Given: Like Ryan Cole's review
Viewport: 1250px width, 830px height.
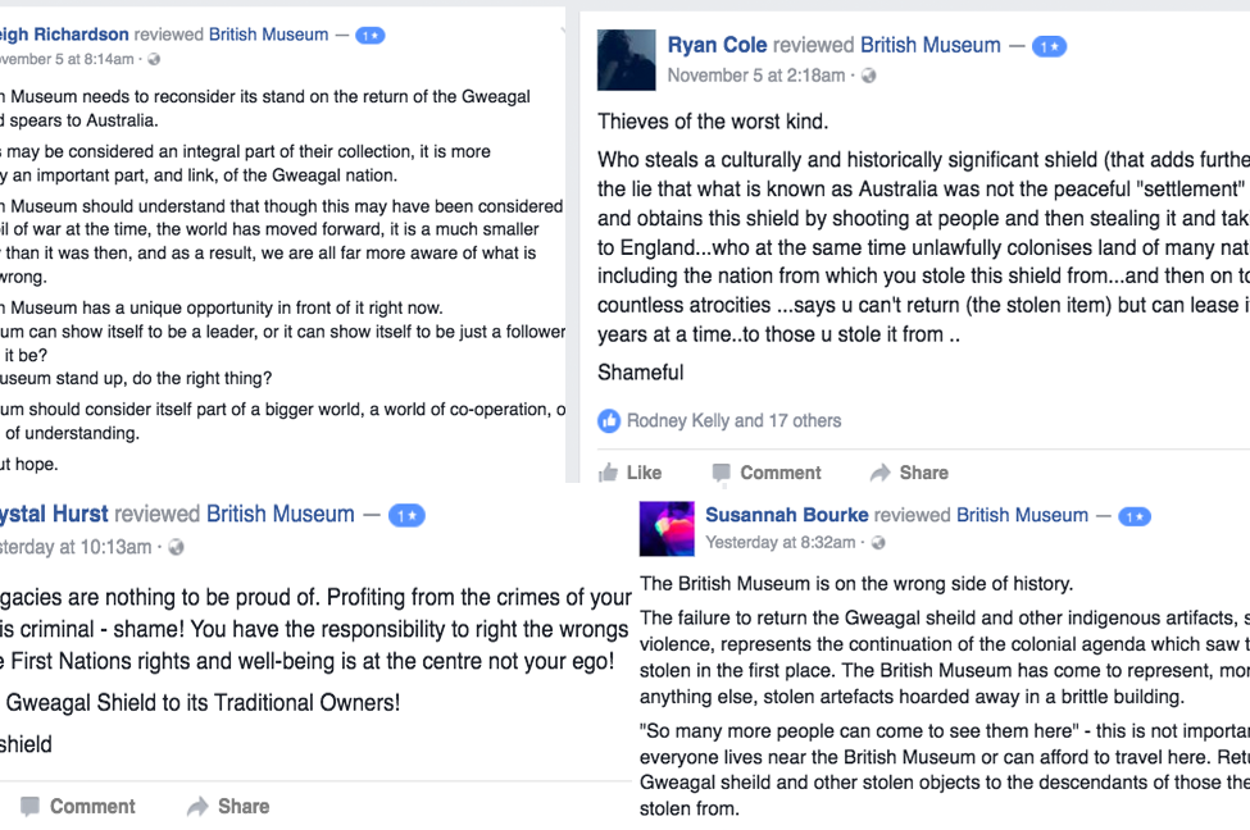Looking at the screenshot, I should coord(630,472).
